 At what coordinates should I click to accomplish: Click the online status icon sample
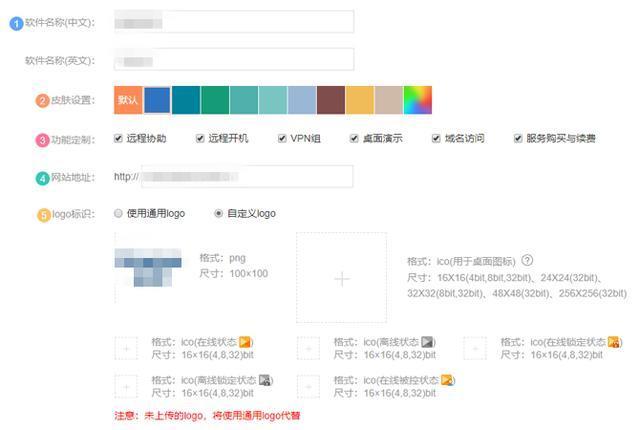[x=245, y=341]
